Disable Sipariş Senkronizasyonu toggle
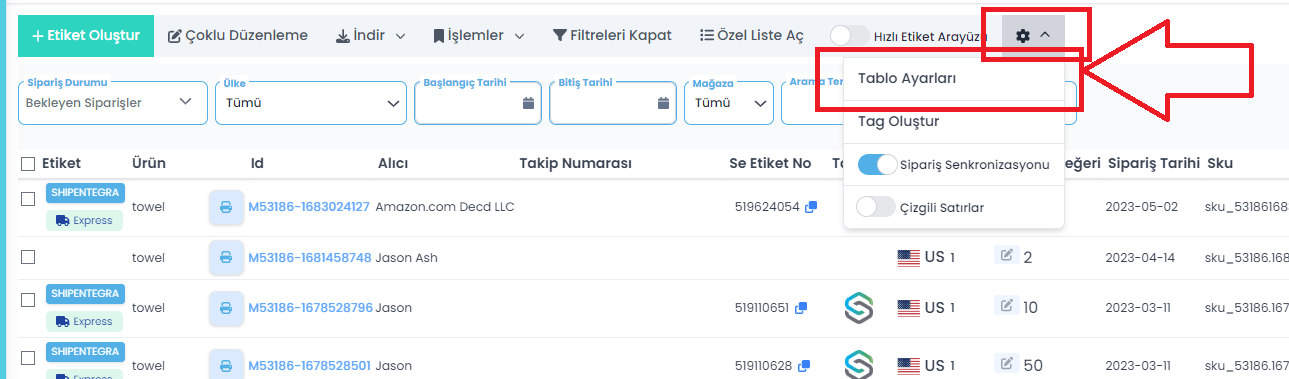Viewport: 1289px width, 379px height. [x=877, y=164]
